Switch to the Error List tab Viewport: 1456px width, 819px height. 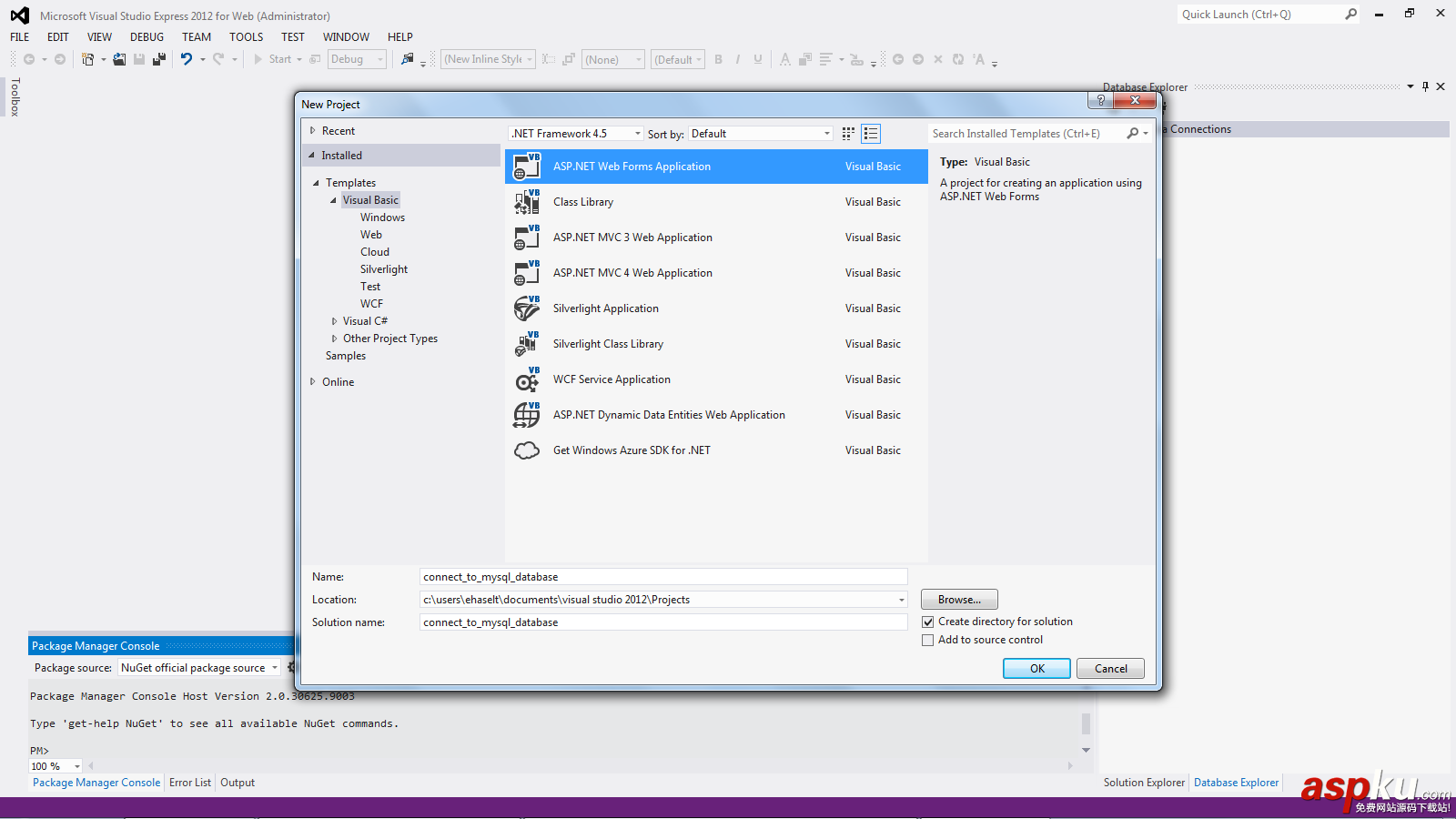pos(190,783)
